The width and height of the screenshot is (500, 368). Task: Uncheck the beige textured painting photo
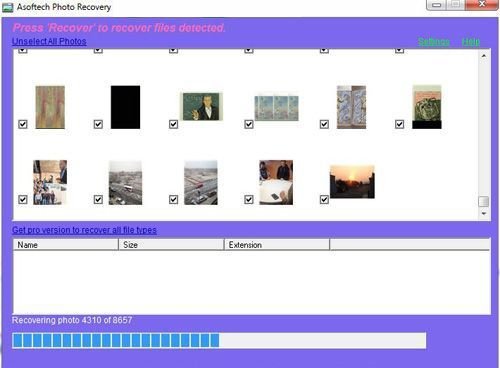click(23, 124)
